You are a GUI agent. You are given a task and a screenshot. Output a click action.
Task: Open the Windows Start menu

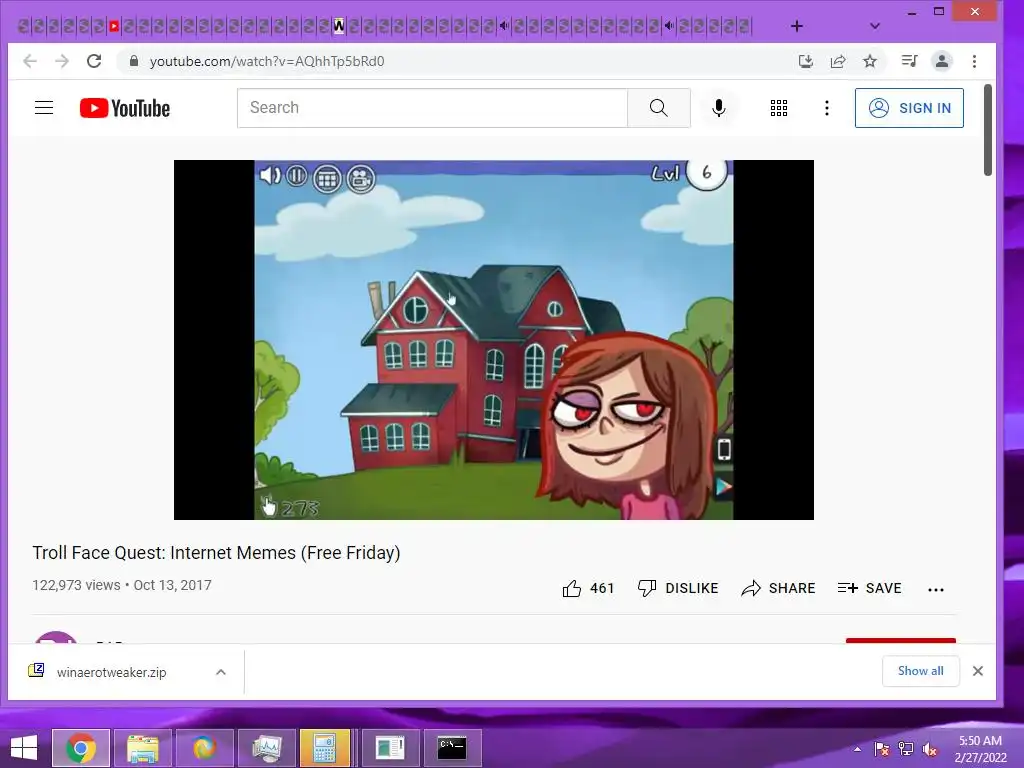pos(24,748)
